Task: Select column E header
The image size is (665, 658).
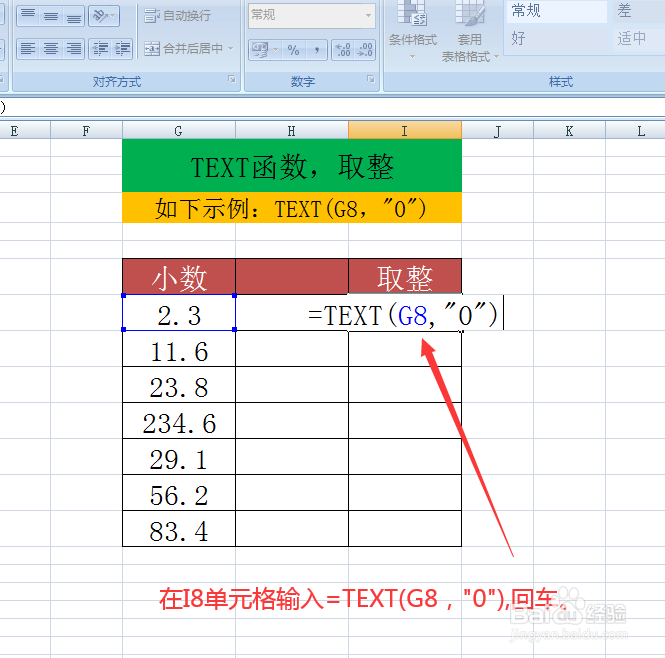Action: [25, 131]
